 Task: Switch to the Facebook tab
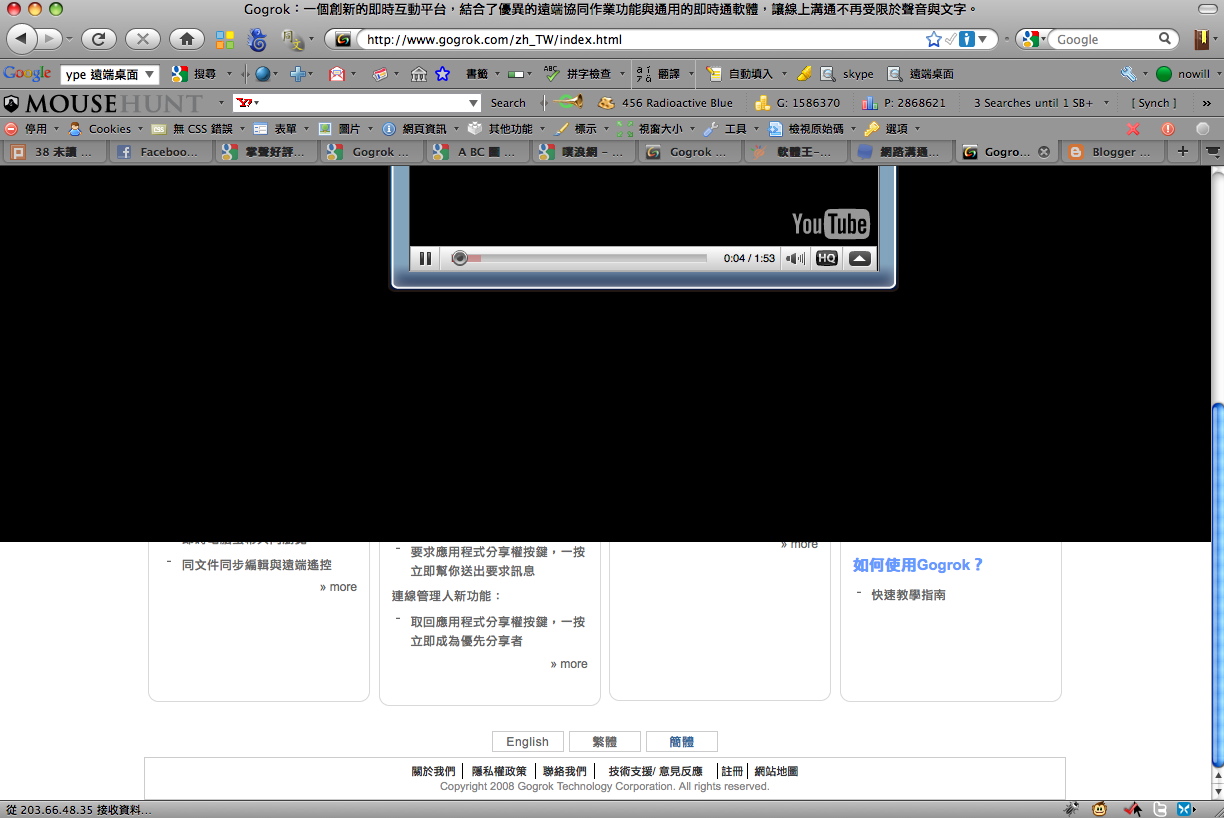point(159,152)
